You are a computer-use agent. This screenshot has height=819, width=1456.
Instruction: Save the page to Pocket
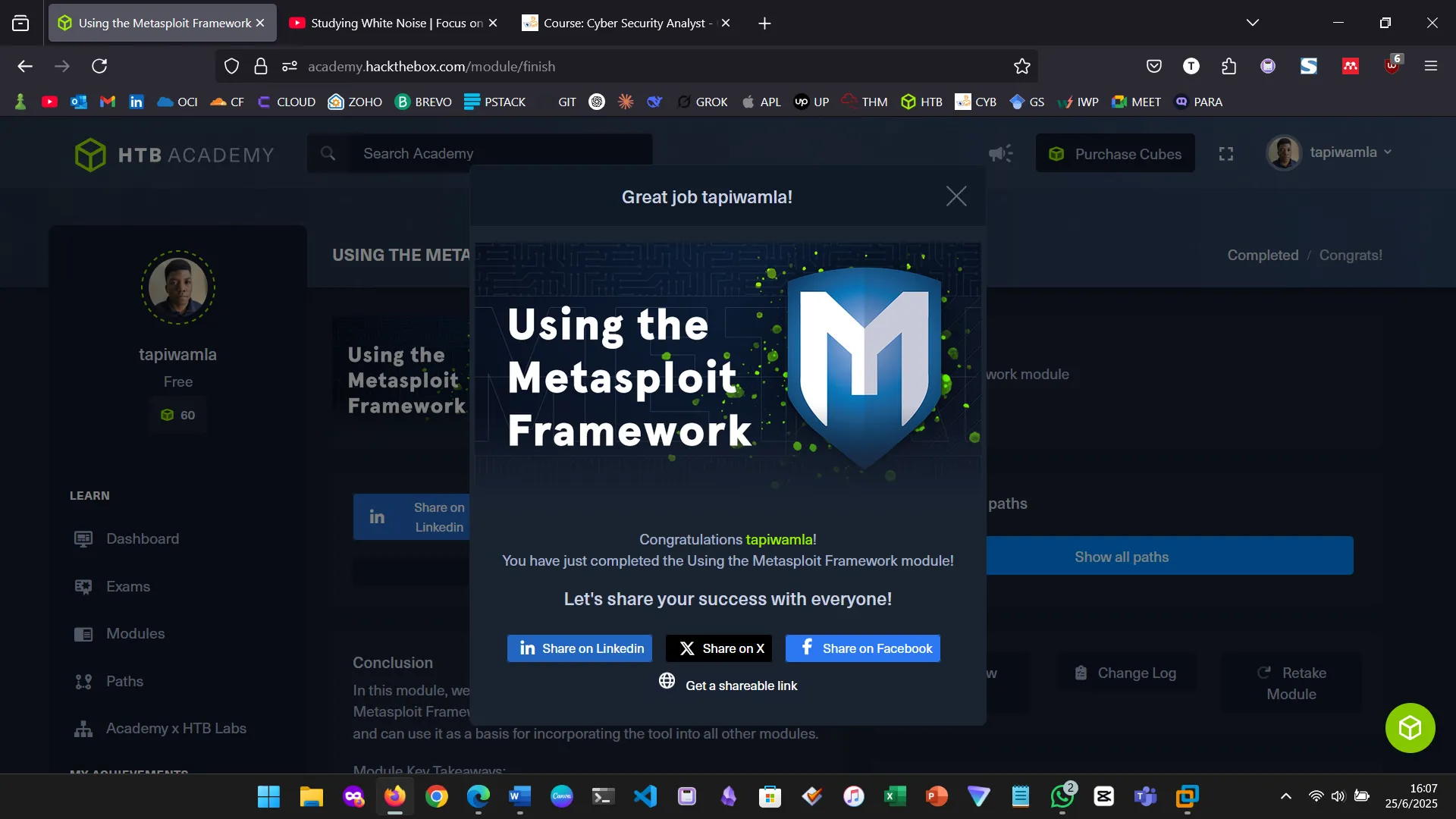click(1153, 66)
